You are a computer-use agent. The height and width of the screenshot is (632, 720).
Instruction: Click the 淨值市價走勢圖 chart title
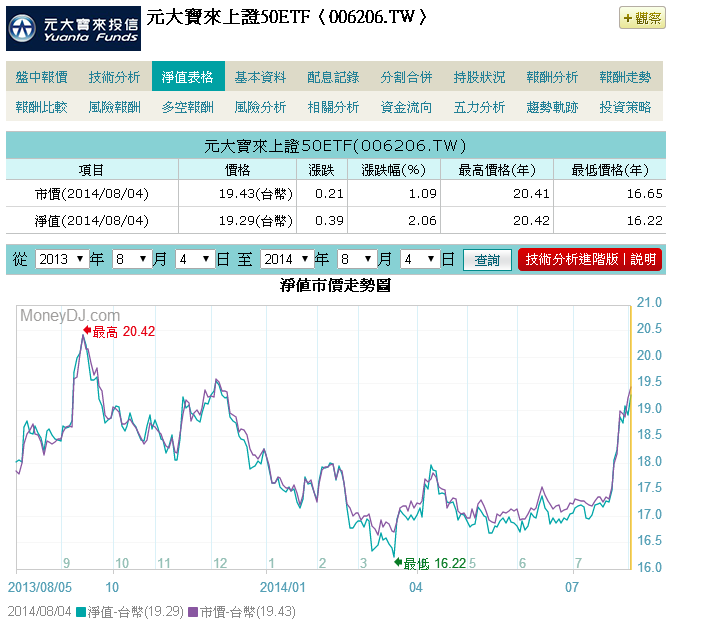pyautogui.click(x=335, y=285)
